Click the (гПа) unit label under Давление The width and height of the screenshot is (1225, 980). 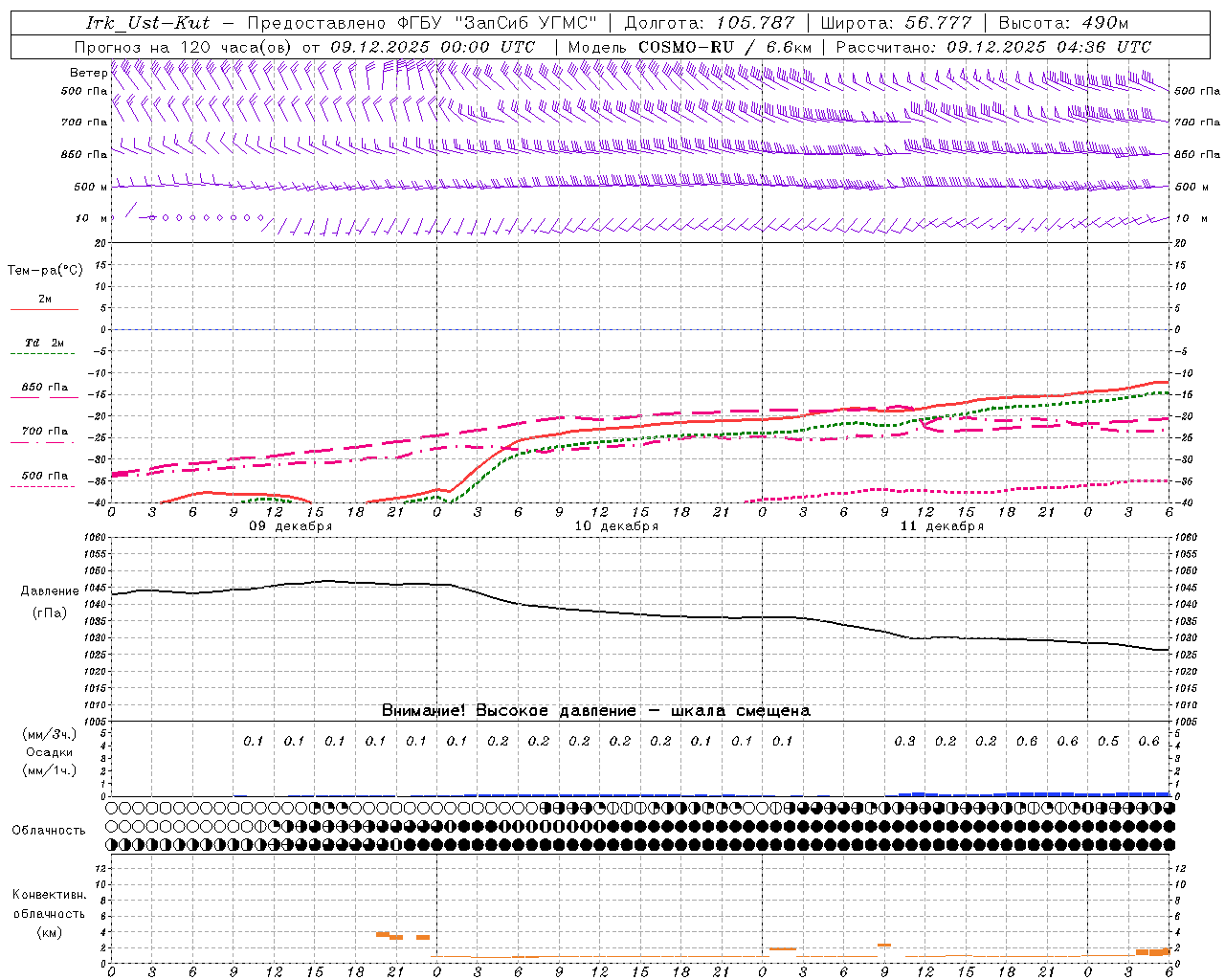[50, 613]
